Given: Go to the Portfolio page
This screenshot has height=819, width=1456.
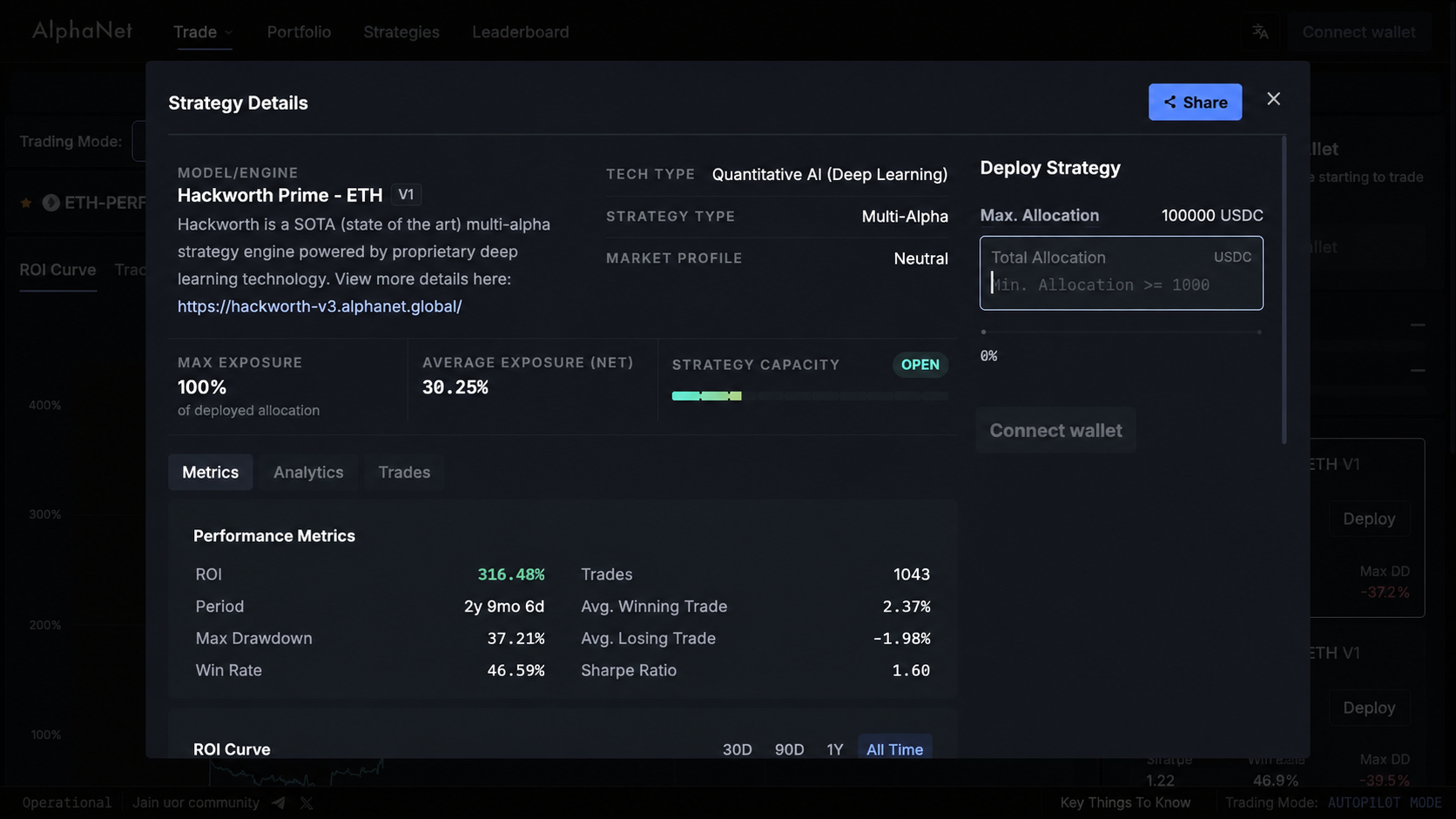Looking at the screenshot, I should (x=299, y=32).
